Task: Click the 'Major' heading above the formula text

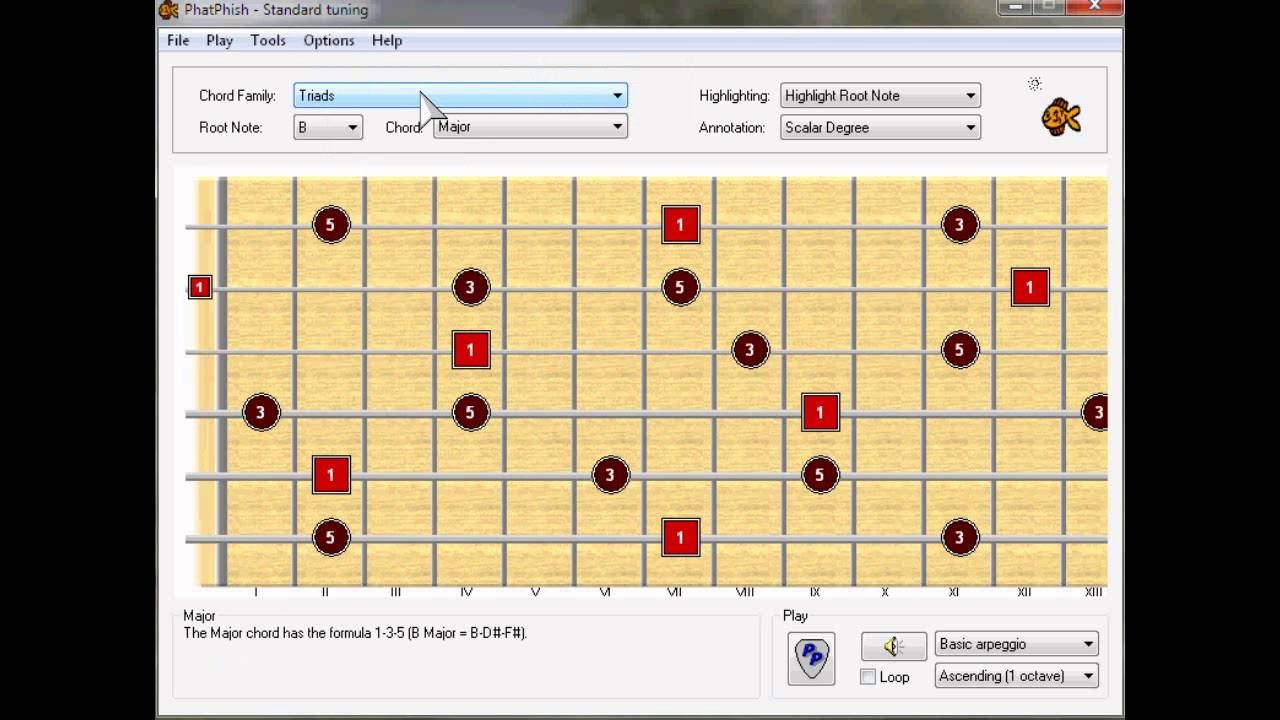Action: pyautogui.click(x=199, y=616)
